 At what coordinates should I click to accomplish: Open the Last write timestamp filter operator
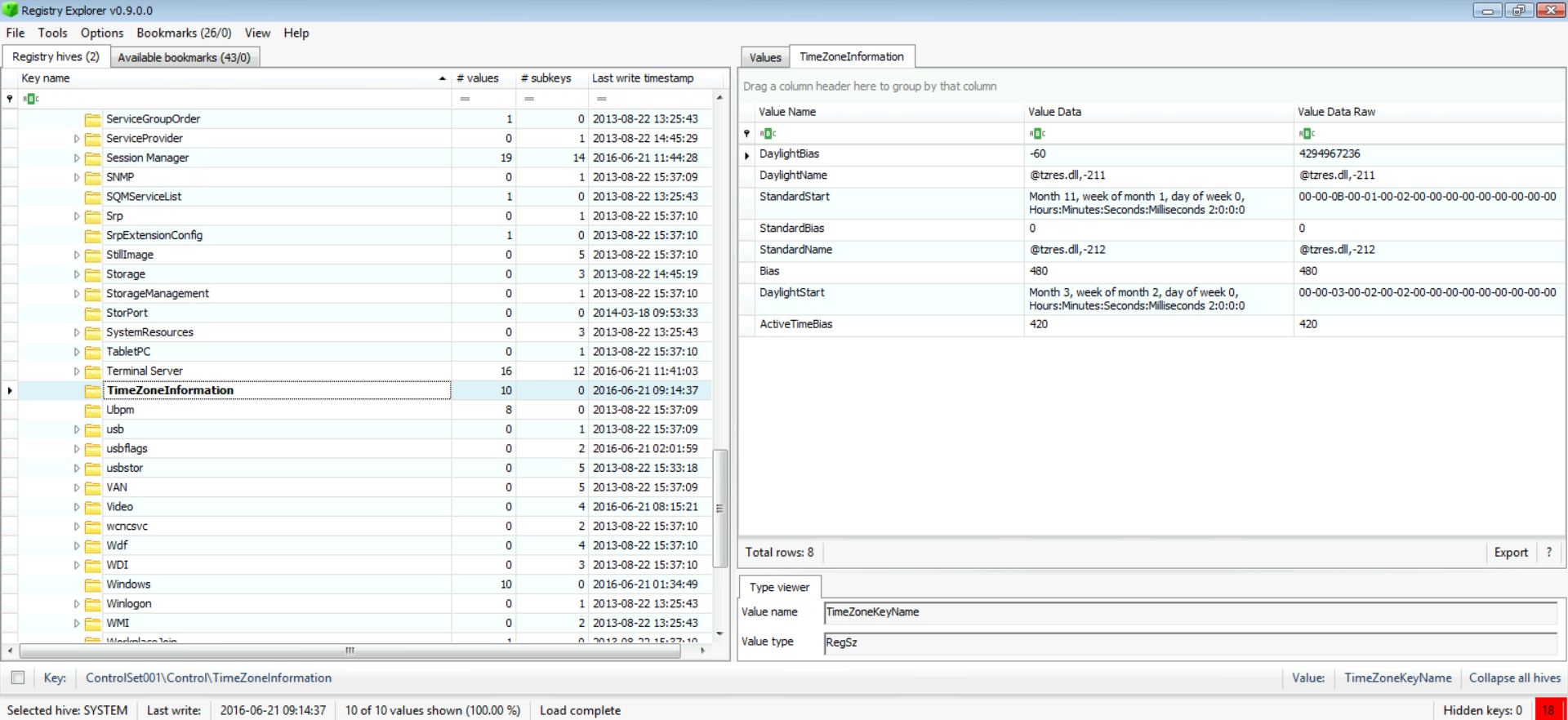coord(601,99)
